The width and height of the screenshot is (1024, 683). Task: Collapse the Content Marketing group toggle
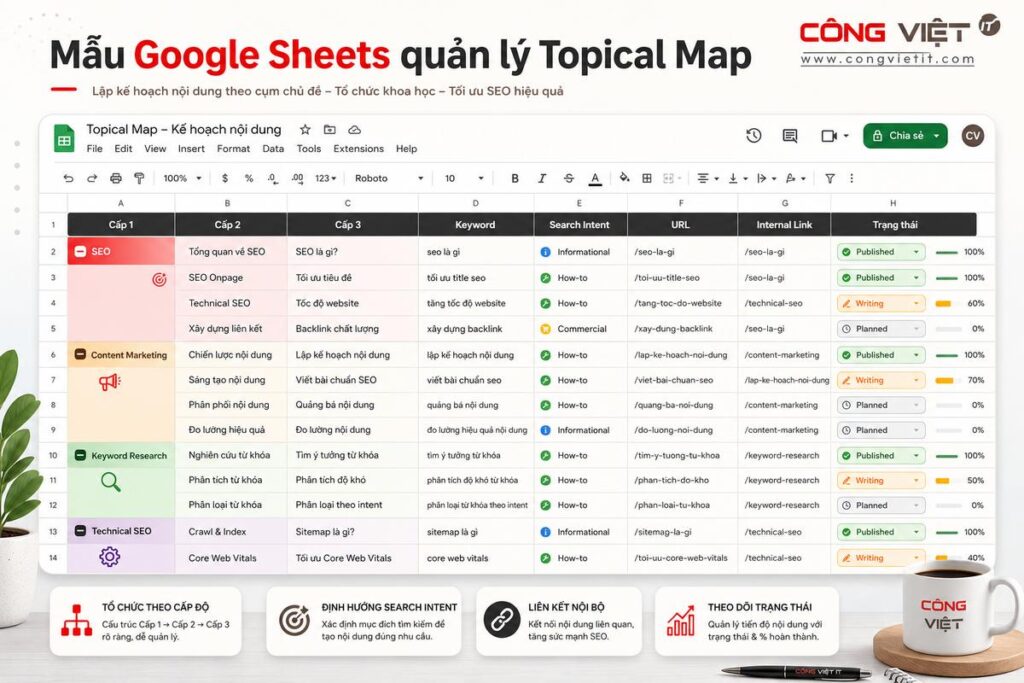tap(80, 355)
